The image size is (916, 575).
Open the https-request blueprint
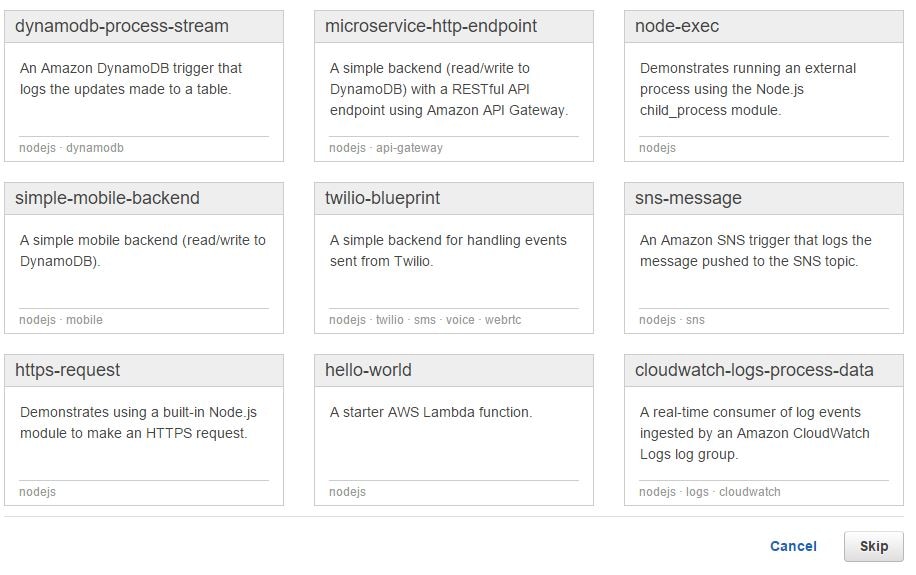[x=67, y=370]
